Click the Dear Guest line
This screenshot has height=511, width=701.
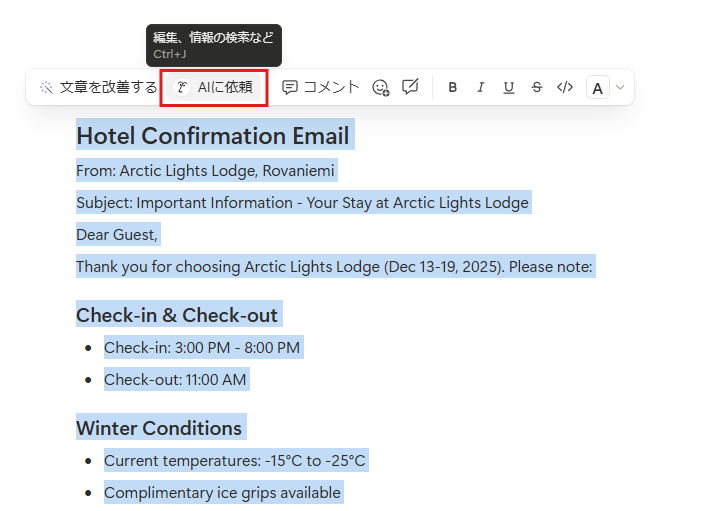117,235
